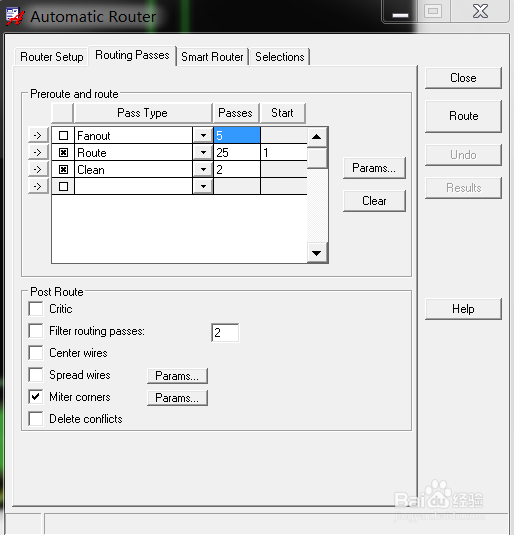Open the Route pass type dropdown
514x535 pixels.
(x=203, y=152)
